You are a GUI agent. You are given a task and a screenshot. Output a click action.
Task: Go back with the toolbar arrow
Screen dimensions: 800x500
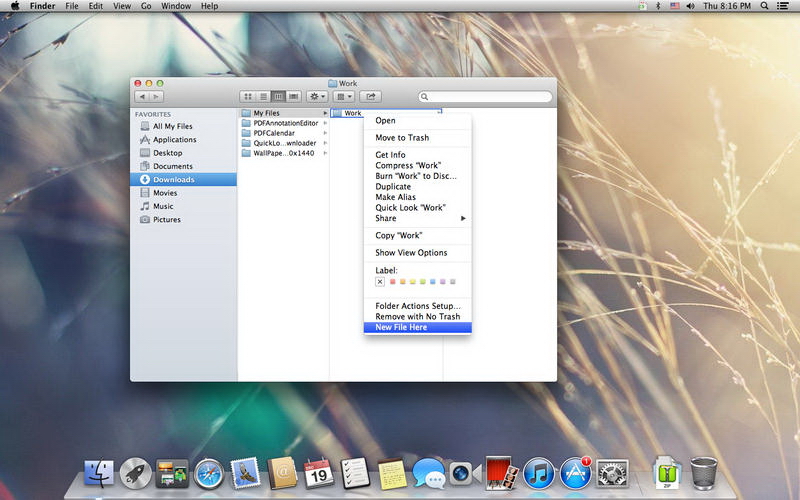pos(141,96)
